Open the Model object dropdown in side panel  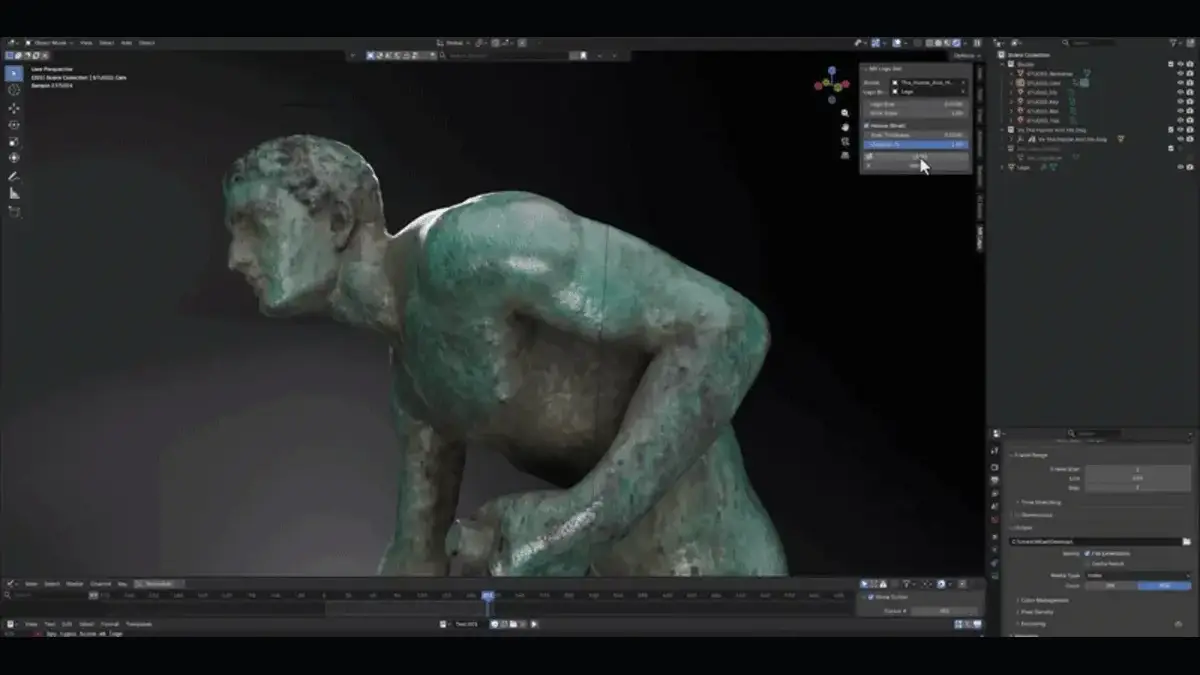pos(929,82)
